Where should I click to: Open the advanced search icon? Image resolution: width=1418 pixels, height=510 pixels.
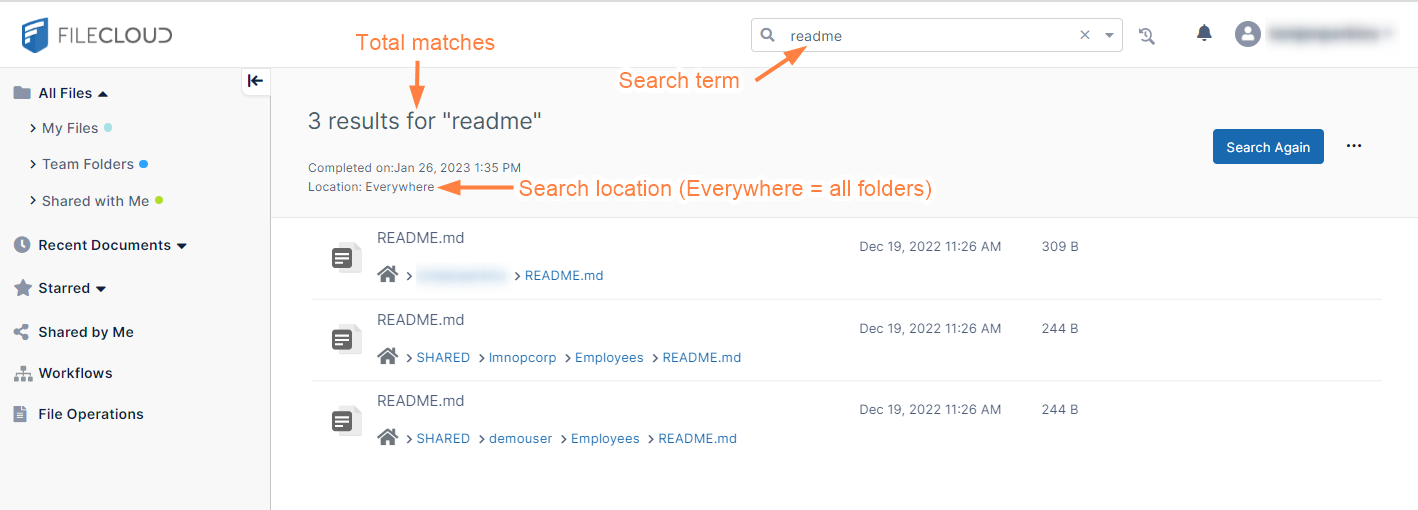tap(1147, 36)
